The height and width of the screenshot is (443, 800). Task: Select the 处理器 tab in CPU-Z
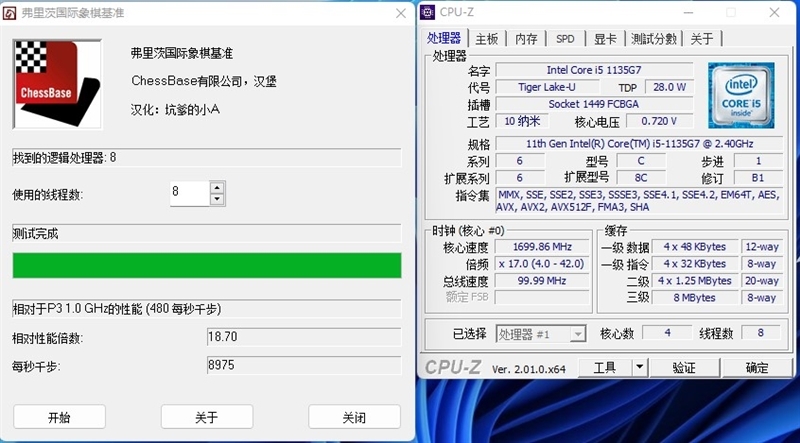tap(444, 38)
